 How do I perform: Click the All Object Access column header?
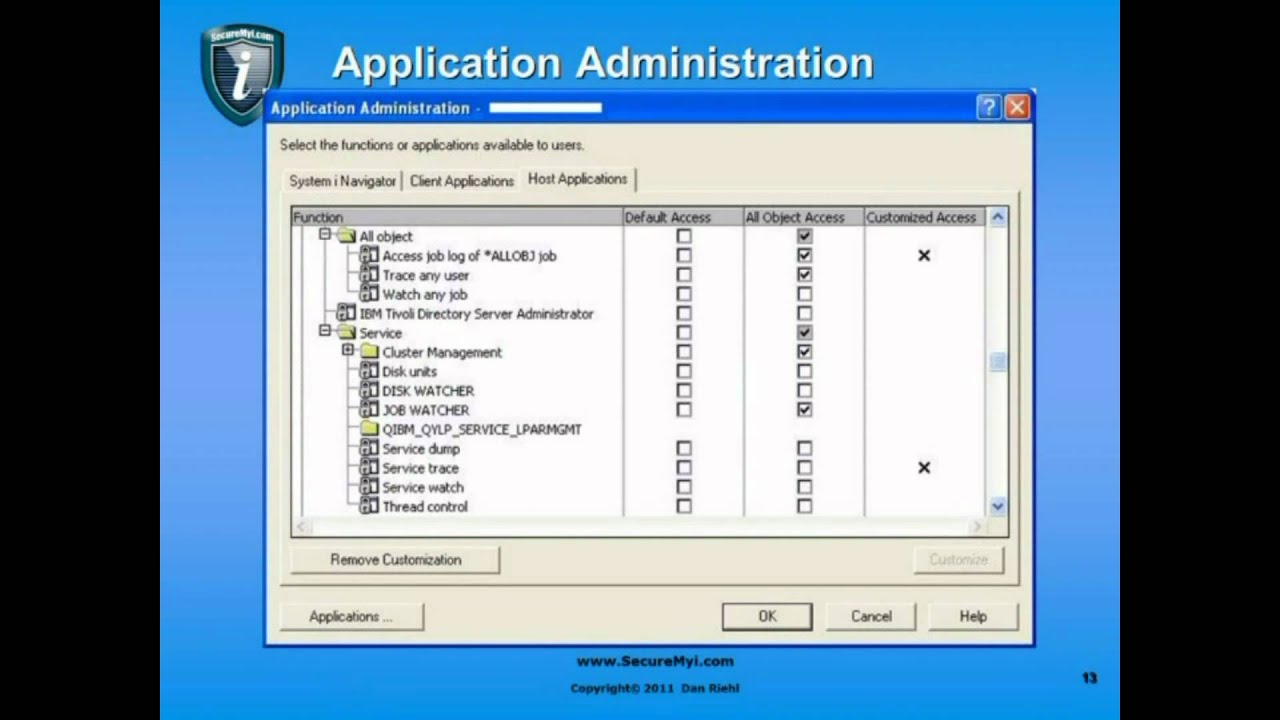804,217
